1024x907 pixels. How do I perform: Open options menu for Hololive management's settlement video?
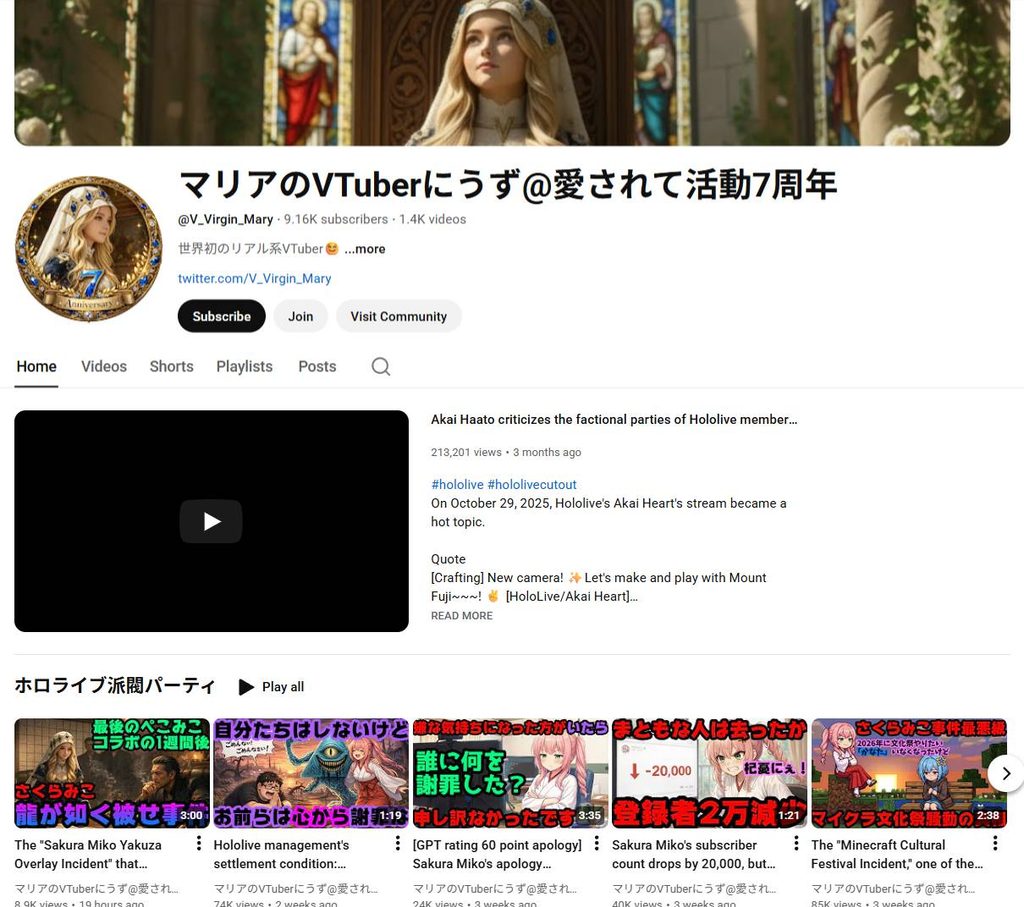coord(398,844)
